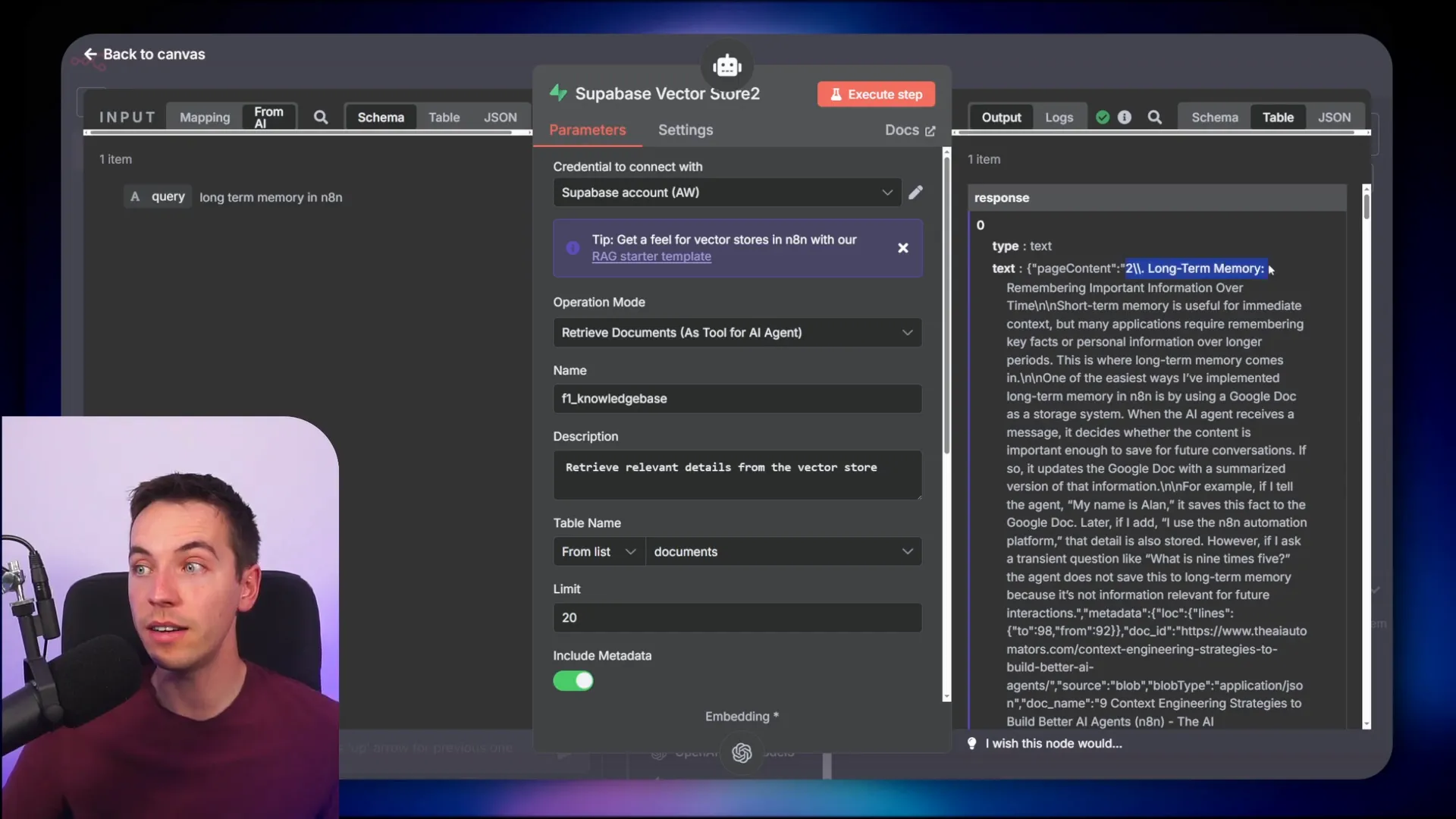
Task: Select the input JSON view
Action: 500,117
